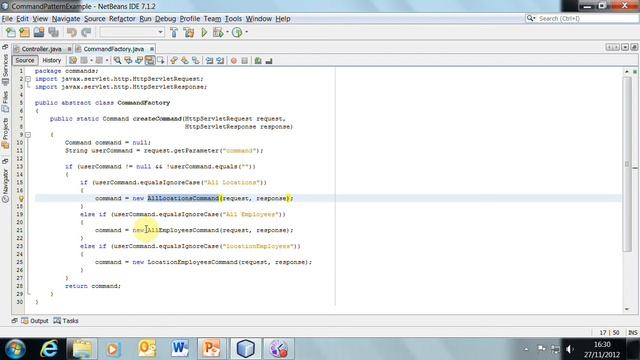Open the Debug menu
Screen dimensions: 640x360
(165, 19)
